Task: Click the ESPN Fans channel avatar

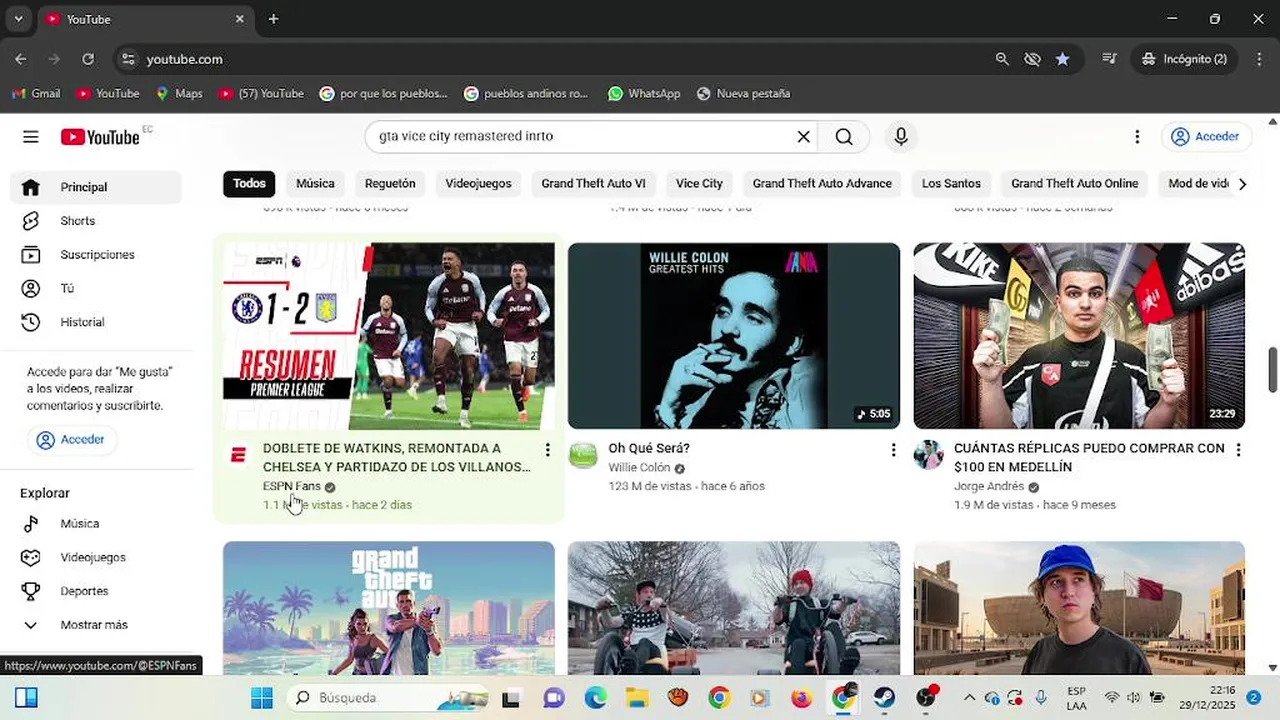Action: [x=238, y=455]
